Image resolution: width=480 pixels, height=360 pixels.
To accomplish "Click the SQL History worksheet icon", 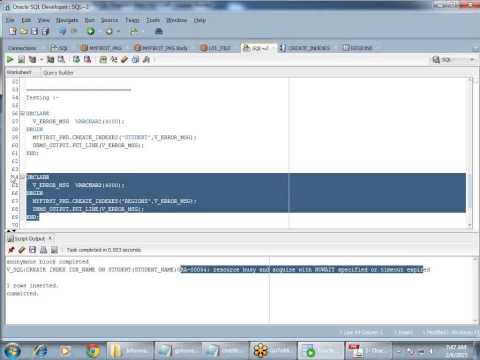I will tap(135, 60).
